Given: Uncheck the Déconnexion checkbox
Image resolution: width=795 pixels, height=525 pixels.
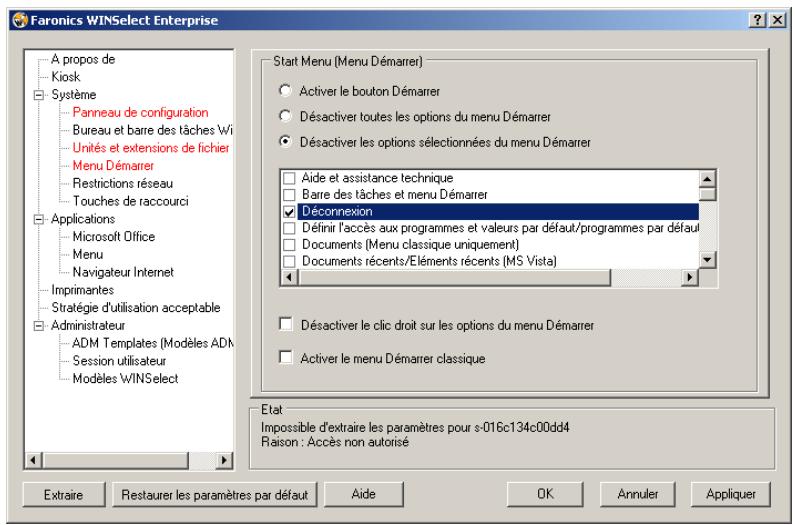Looking at the screenshot, I should tap(289, 212).
